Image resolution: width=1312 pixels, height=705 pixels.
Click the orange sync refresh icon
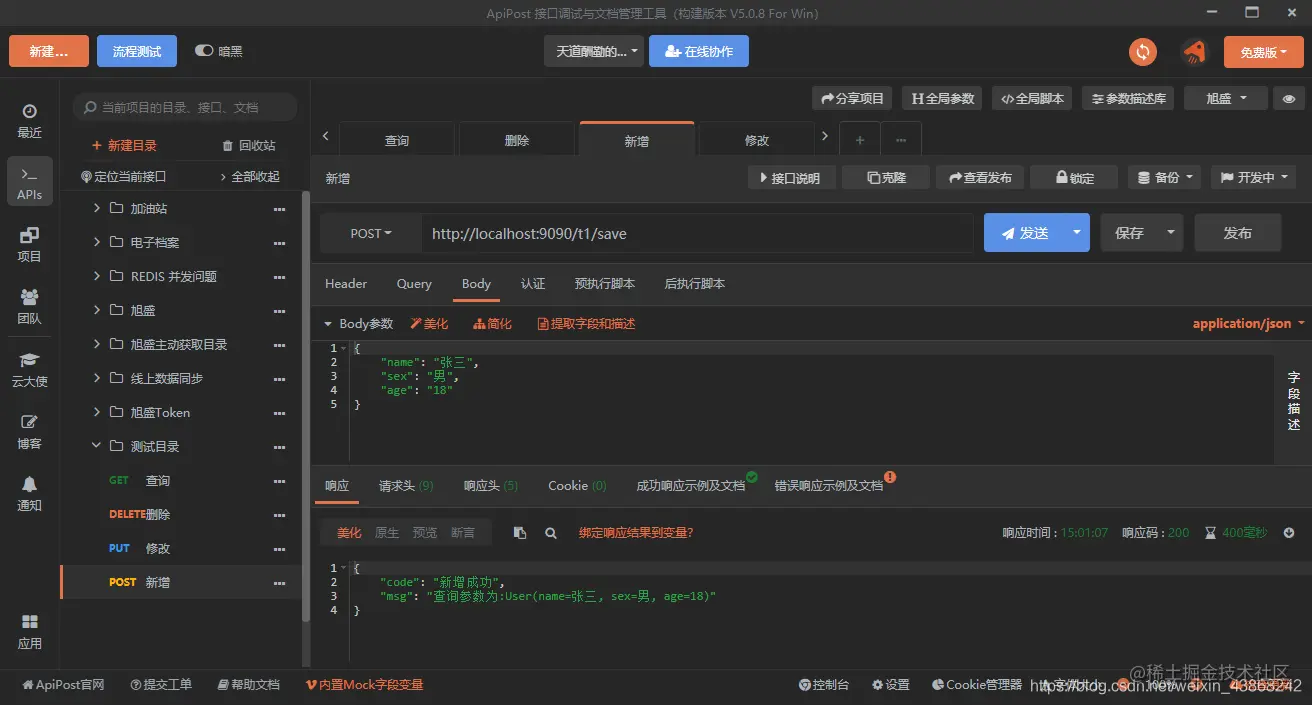coord(1142,51)
